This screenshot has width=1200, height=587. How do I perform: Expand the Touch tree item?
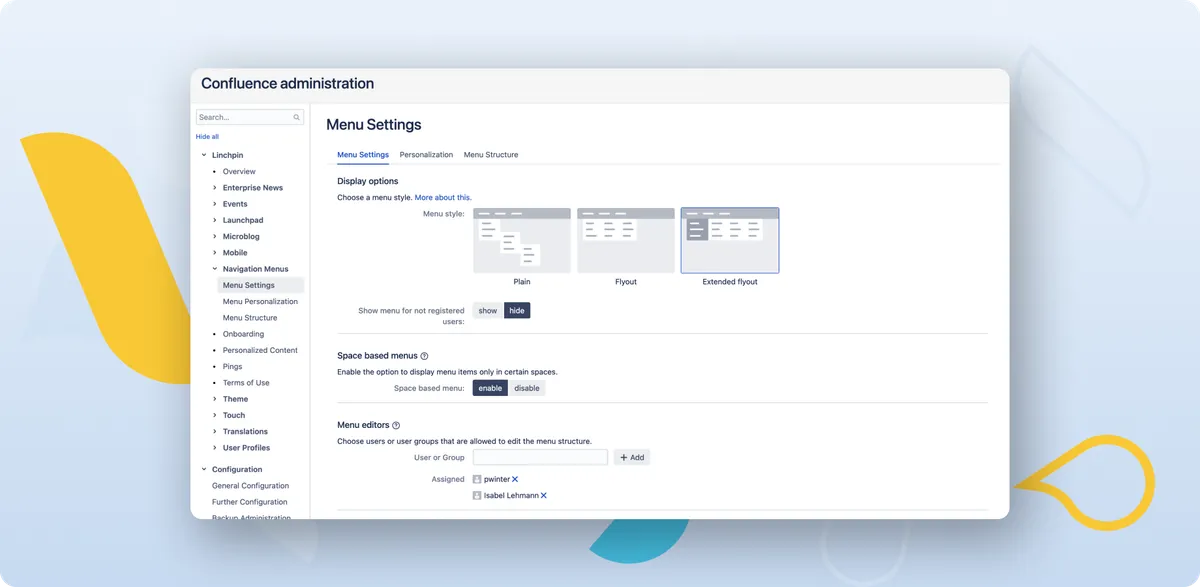(x=215, y=415)
